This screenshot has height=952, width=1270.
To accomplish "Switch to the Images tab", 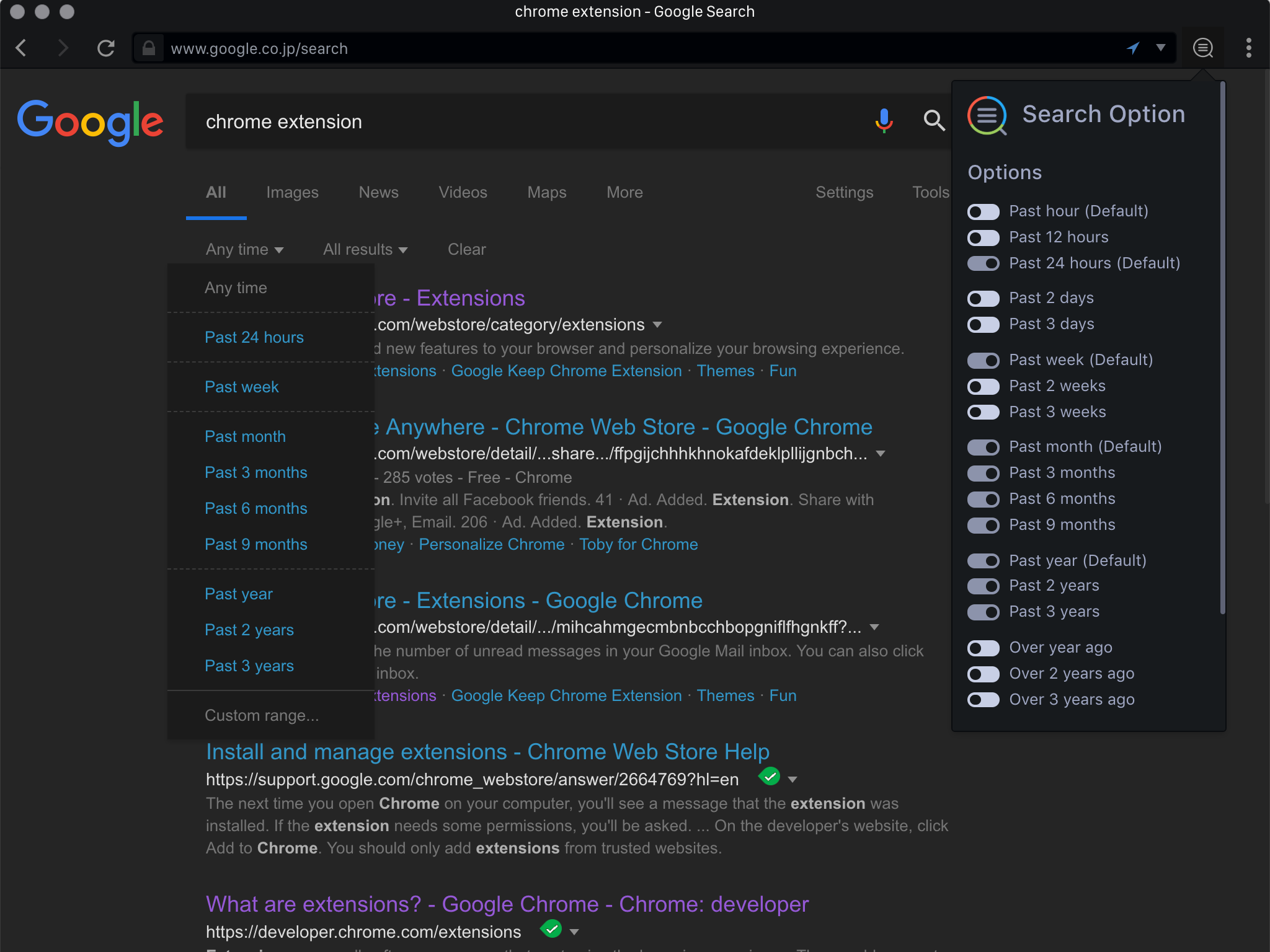I will 292,193.
